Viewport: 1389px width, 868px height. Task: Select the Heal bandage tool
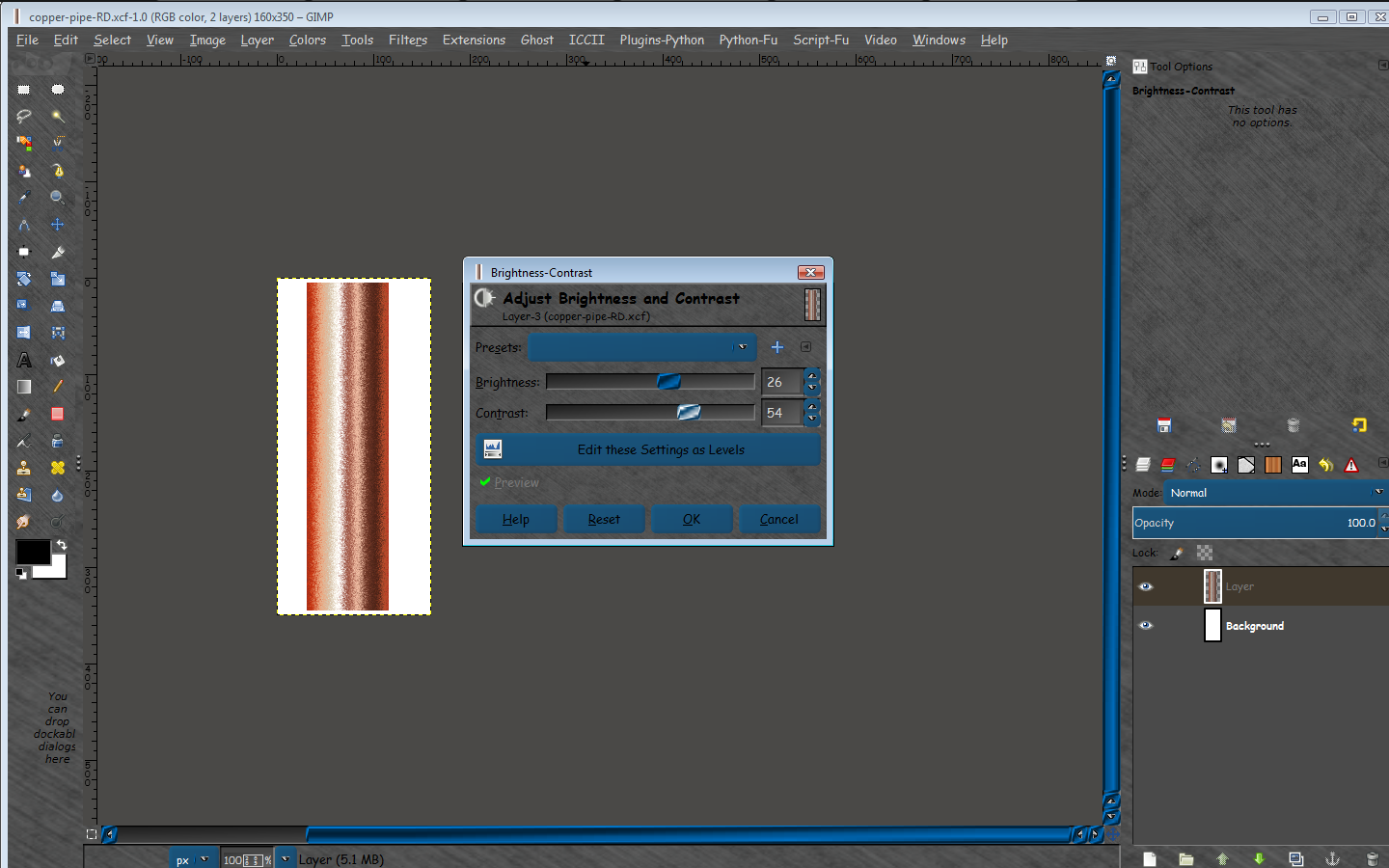(x=58, y=468)
